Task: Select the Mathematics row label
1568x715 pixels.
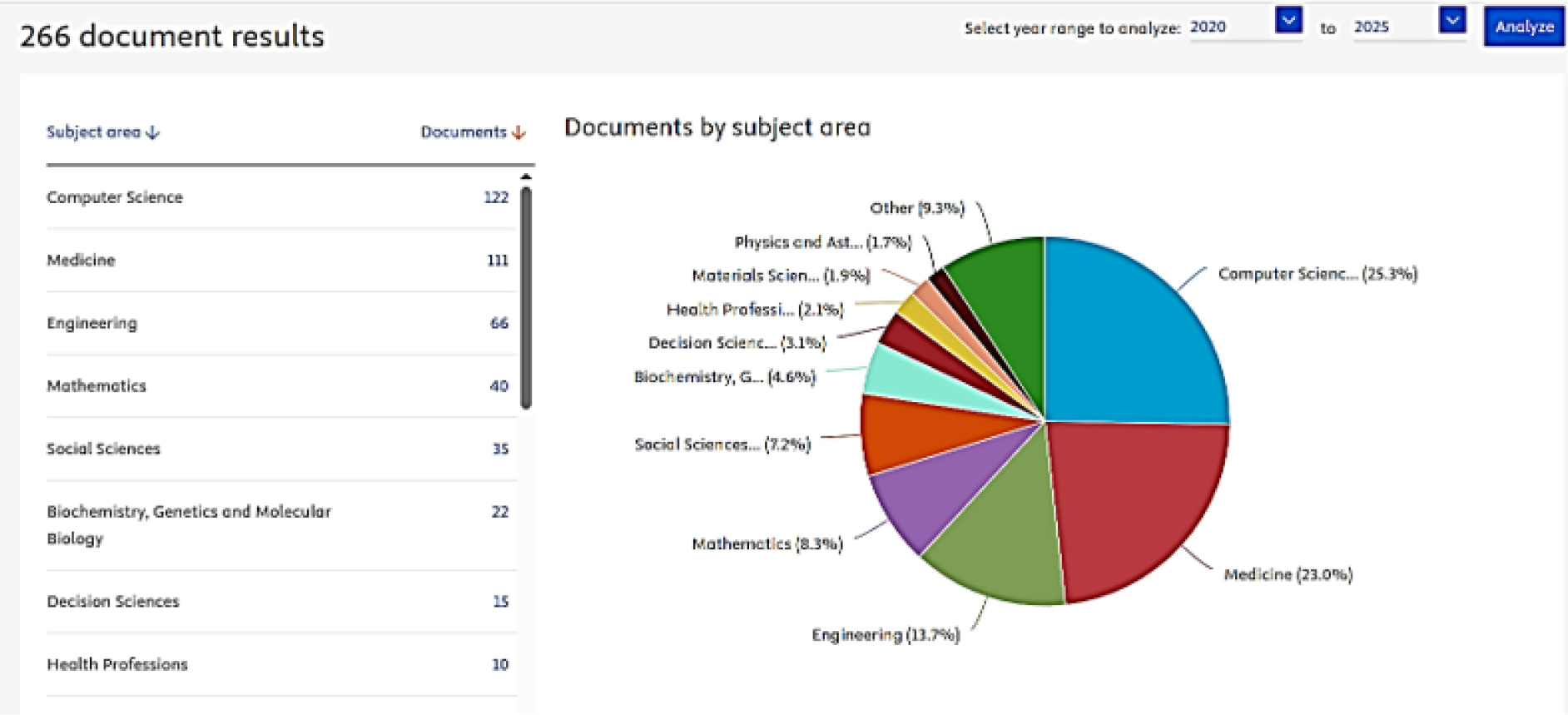Action: click(97, 385)
